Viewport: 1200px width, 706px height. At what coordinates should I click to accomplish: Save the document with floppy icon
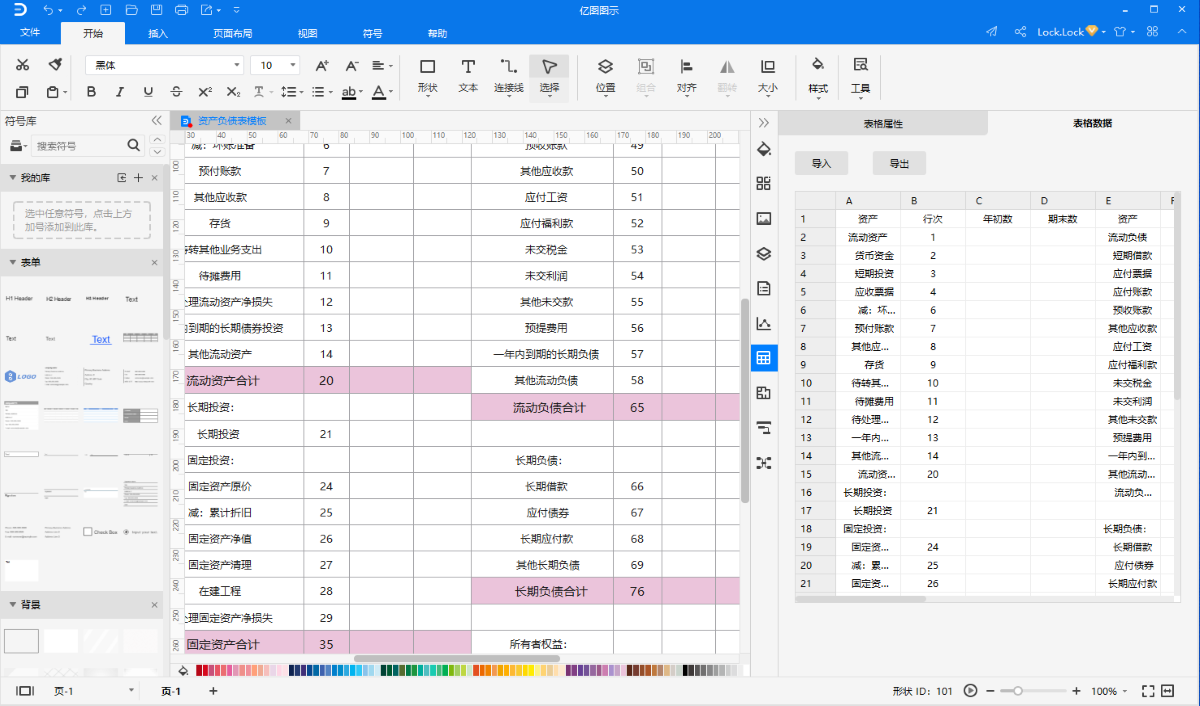156,10
